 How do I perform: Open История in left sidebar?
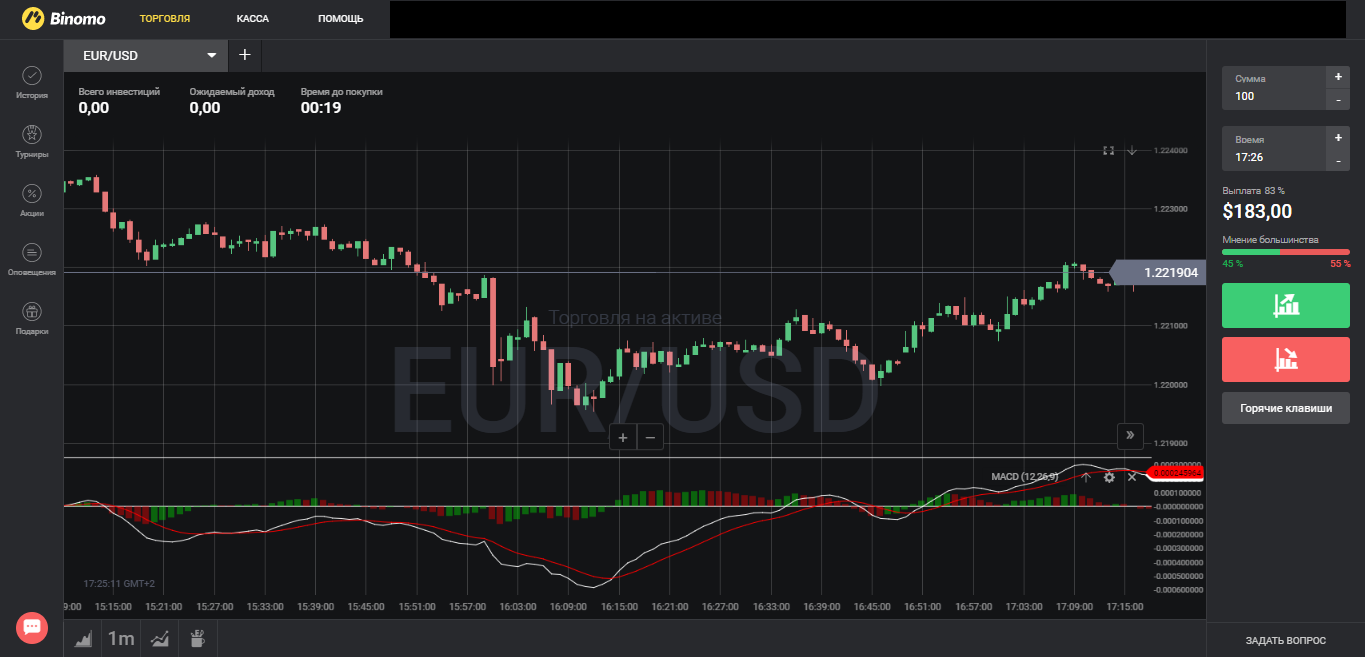[32, 83]
